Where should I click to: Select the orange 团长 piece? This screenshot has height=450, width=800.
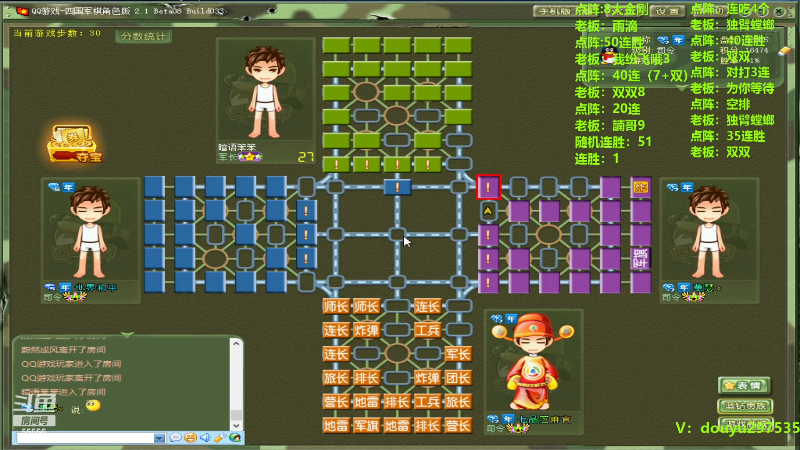458,378
